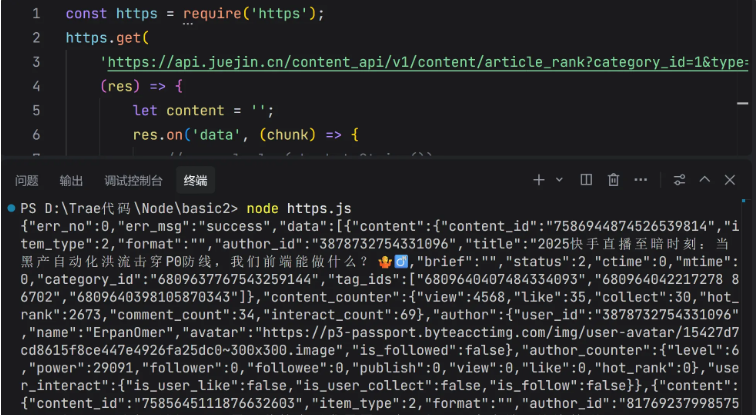Close the terminal panel
This screenshot has height=415, width=756.
click(730, 180)
